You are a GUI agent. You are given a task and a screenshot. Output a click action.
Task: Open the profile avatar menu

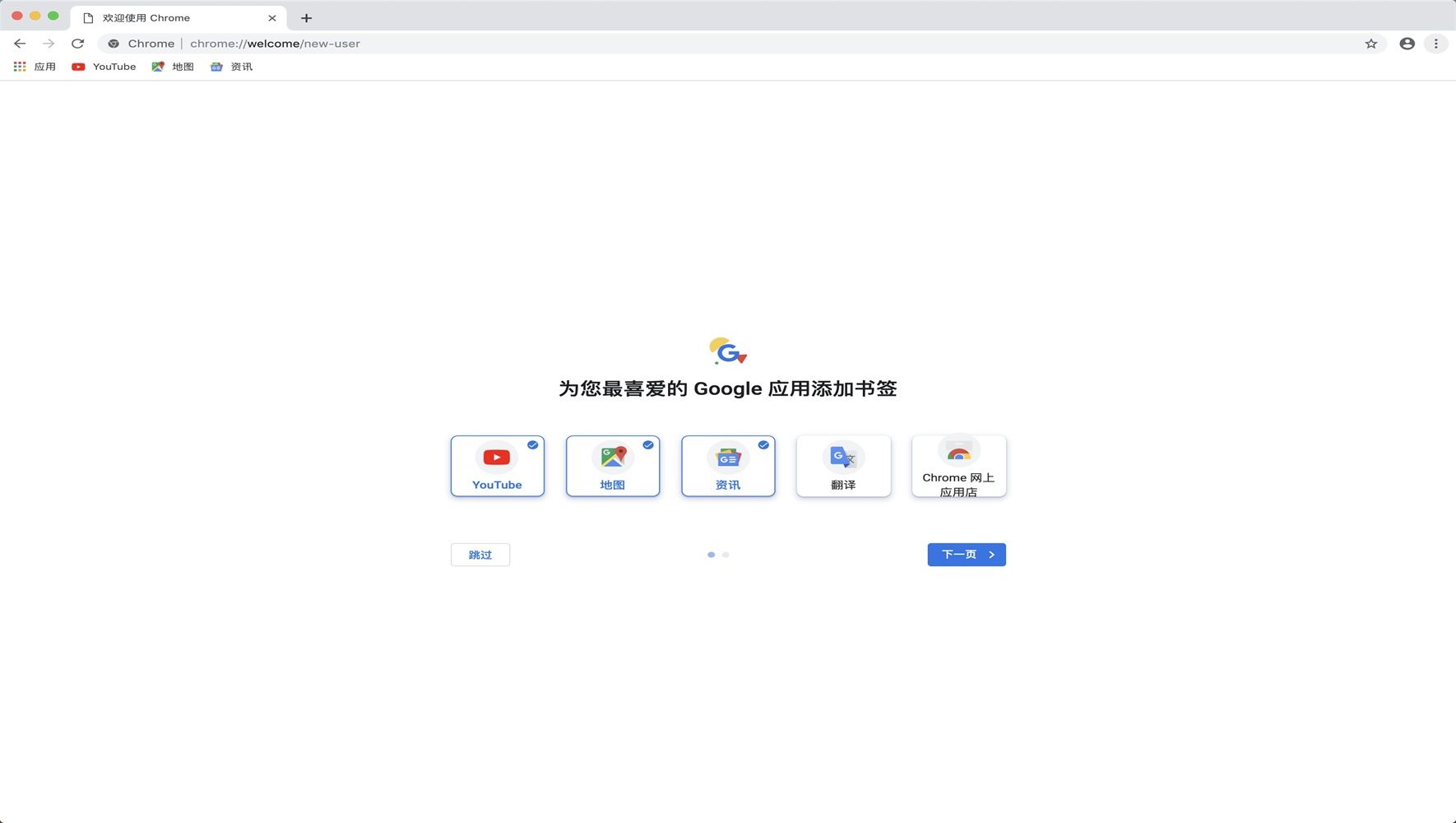click(x=1407, y=44)
